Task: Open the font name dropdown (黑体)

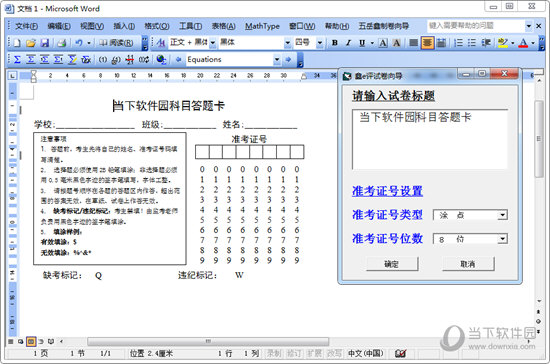Action: click(x=288, y=43)
